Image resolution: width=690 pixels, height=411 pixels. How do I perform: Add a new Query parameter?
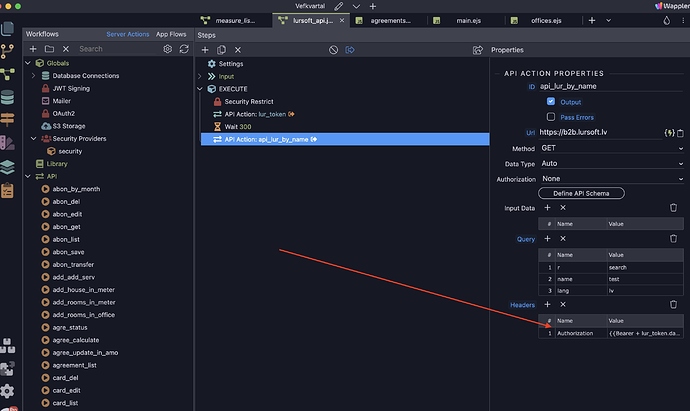(547, 239)
